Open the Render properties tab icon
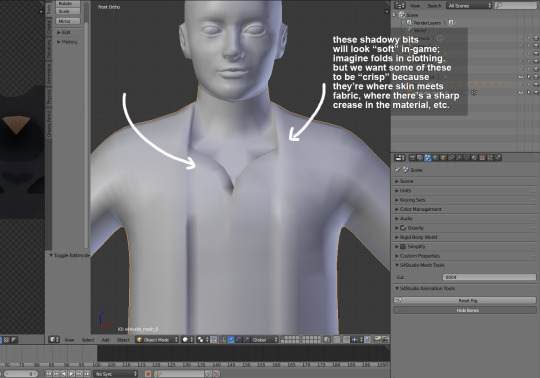540x378 pixels. pos(412,158)
